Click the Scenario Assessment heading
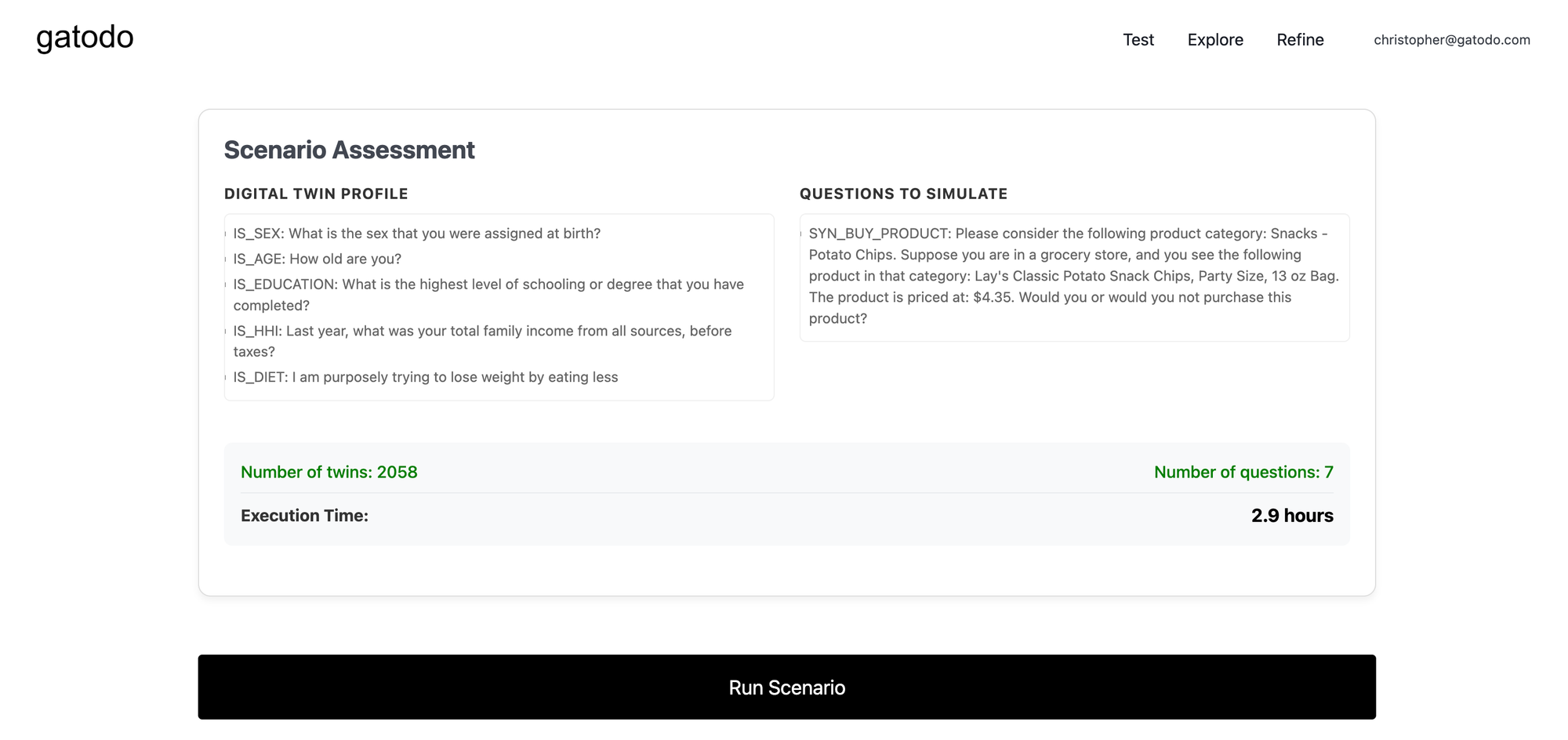This screenshot has width=1568, height=740. point(349,150)
